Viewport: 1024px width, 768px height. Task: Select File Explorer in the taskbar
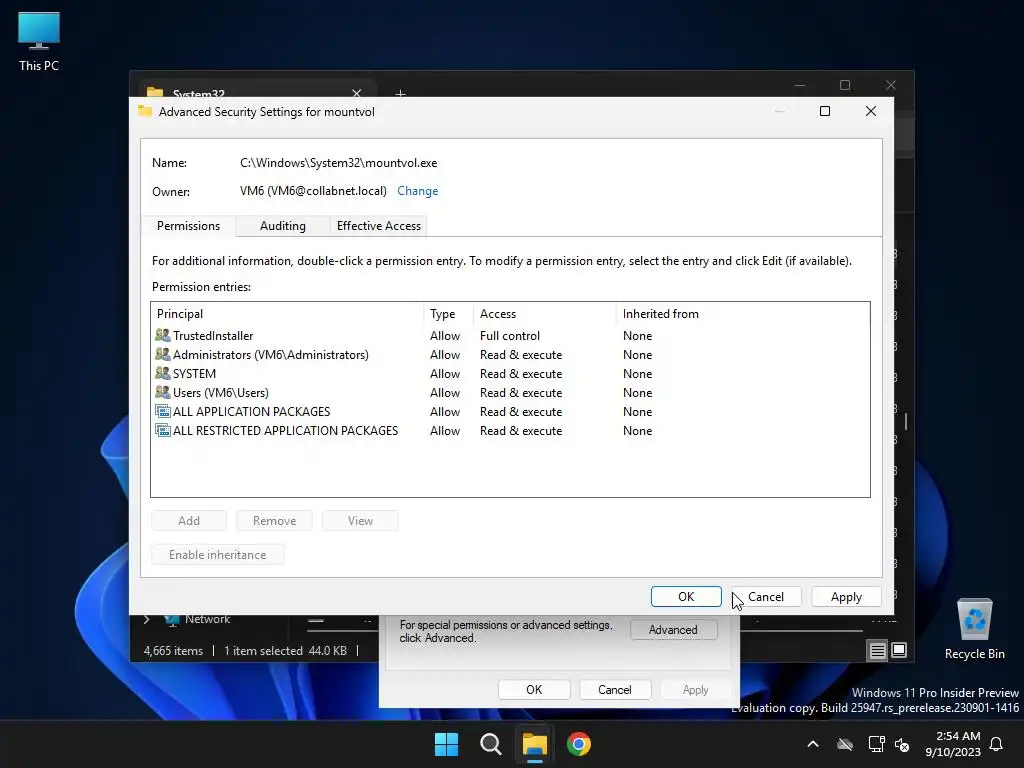coord(534,744)
